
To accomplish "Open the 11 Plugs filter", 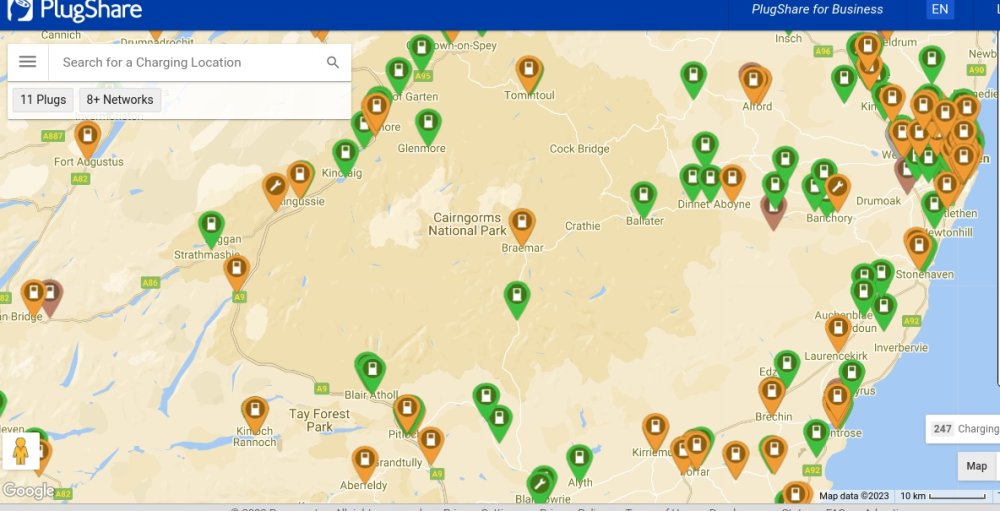I will tap(43, 100).
